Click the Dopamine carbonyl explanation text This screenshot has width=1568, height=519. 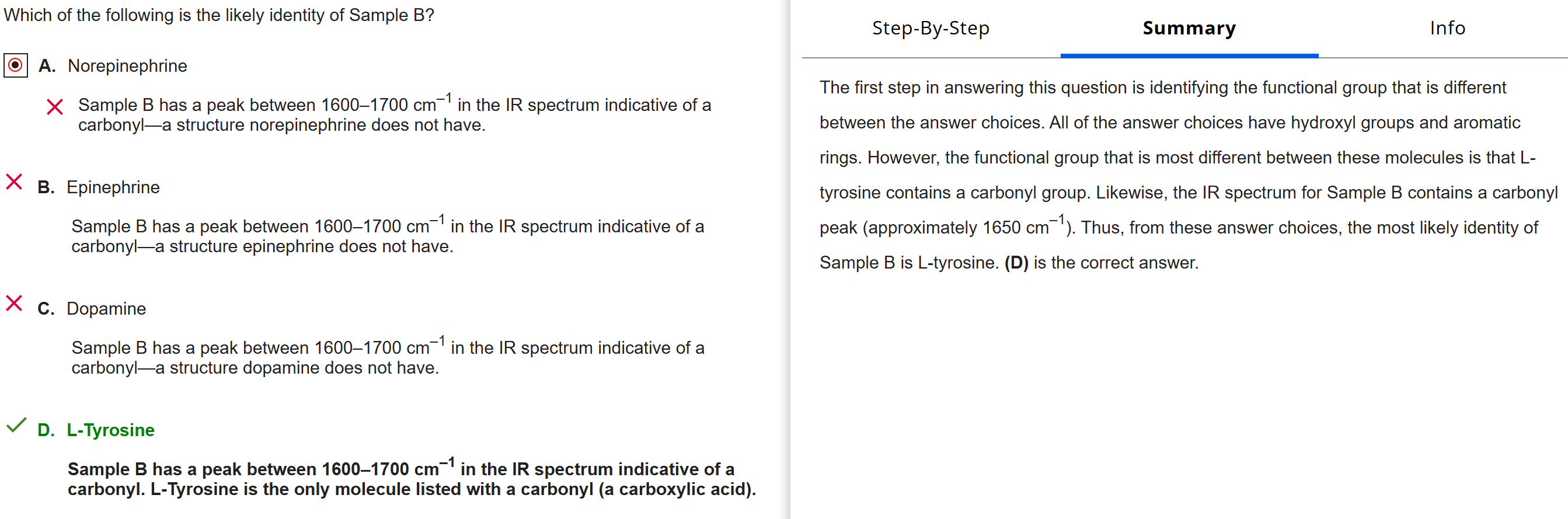[387, 357]
